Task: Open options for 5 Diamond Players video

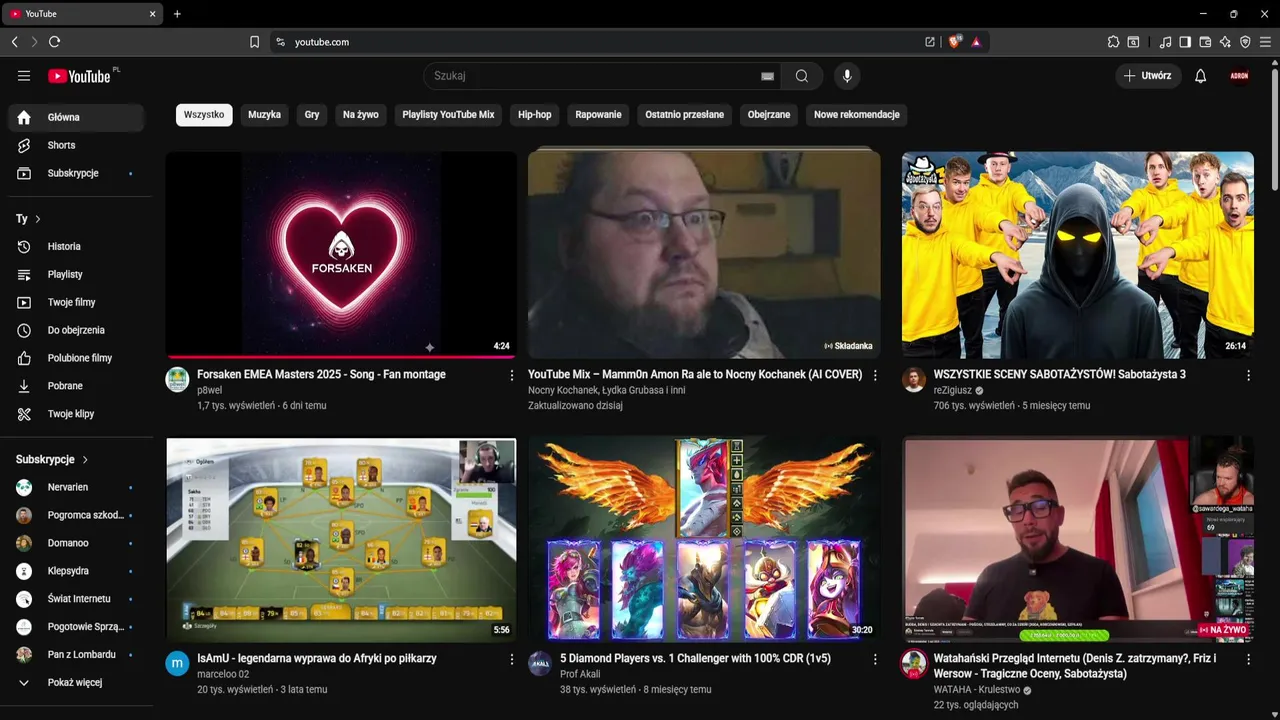Action: (x=875, y=660)
